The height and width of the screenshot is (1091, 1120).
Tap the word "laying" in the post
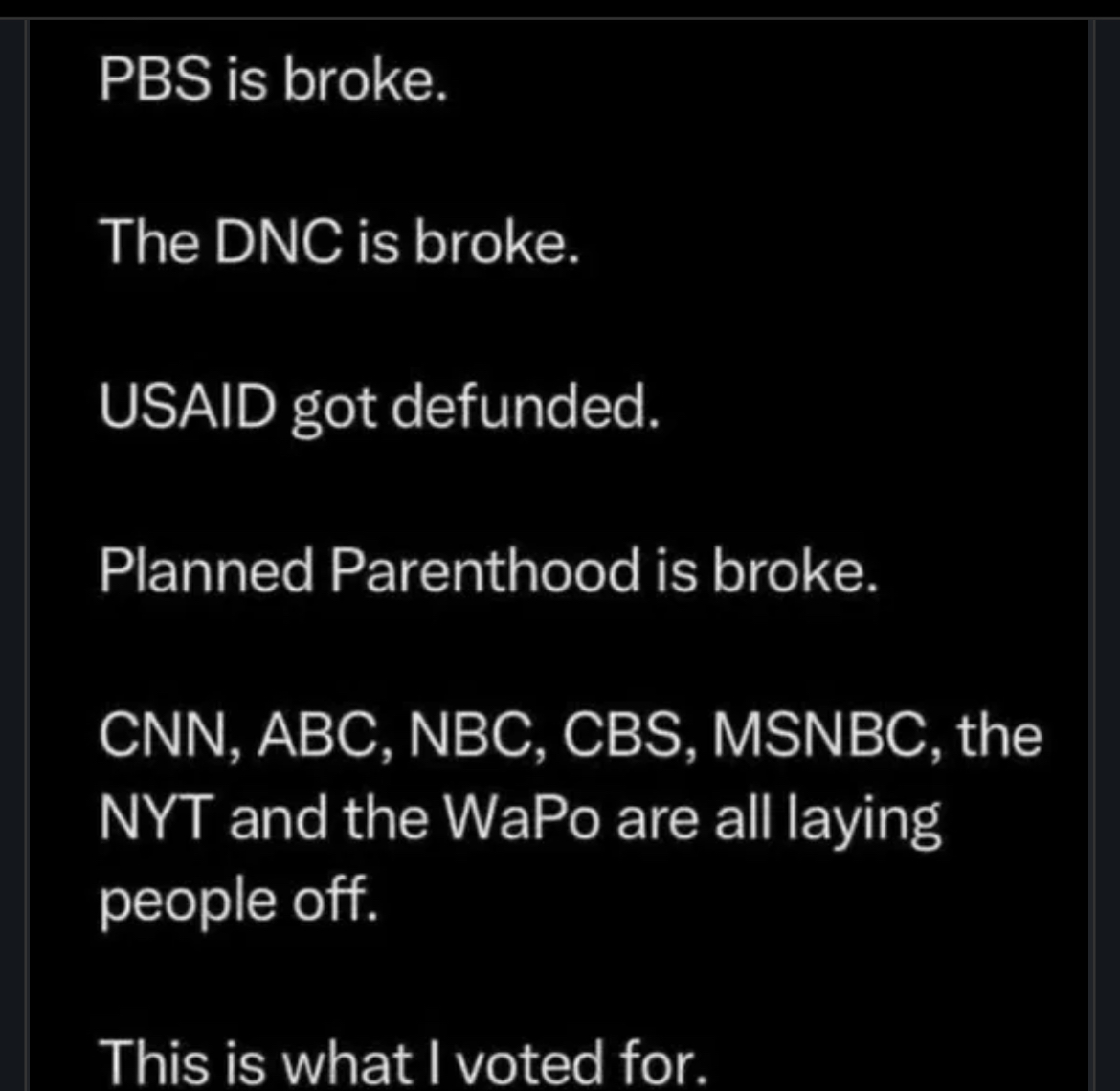[863, 821]
